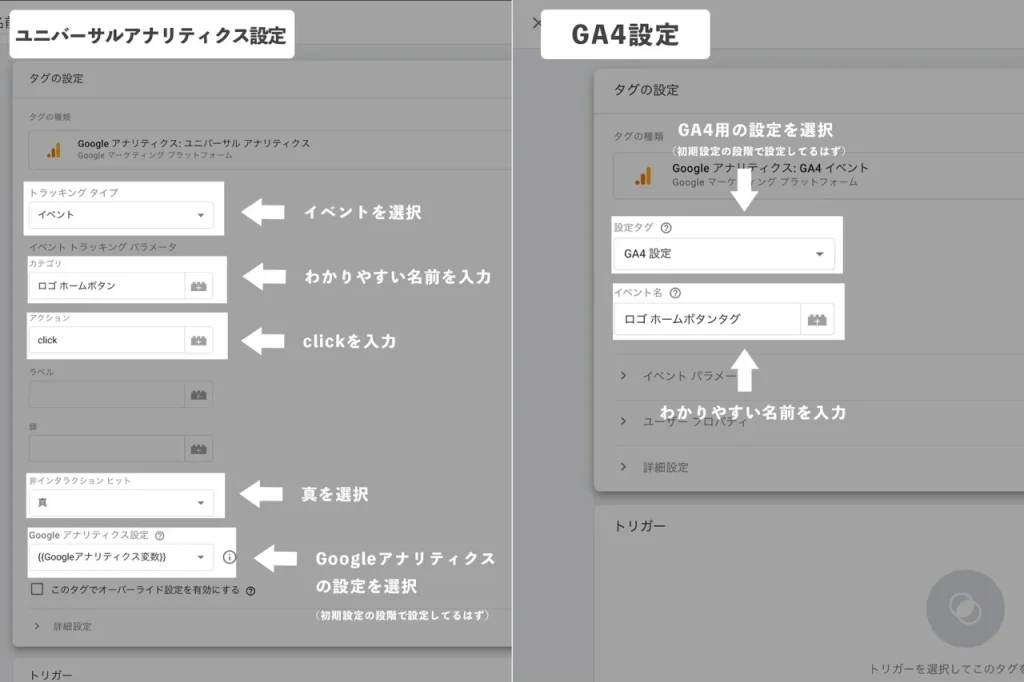This screenshot has width=1024, height=682.
Task: Click variable picker icon next to 値 field
Action: click(x=199, y=449)
